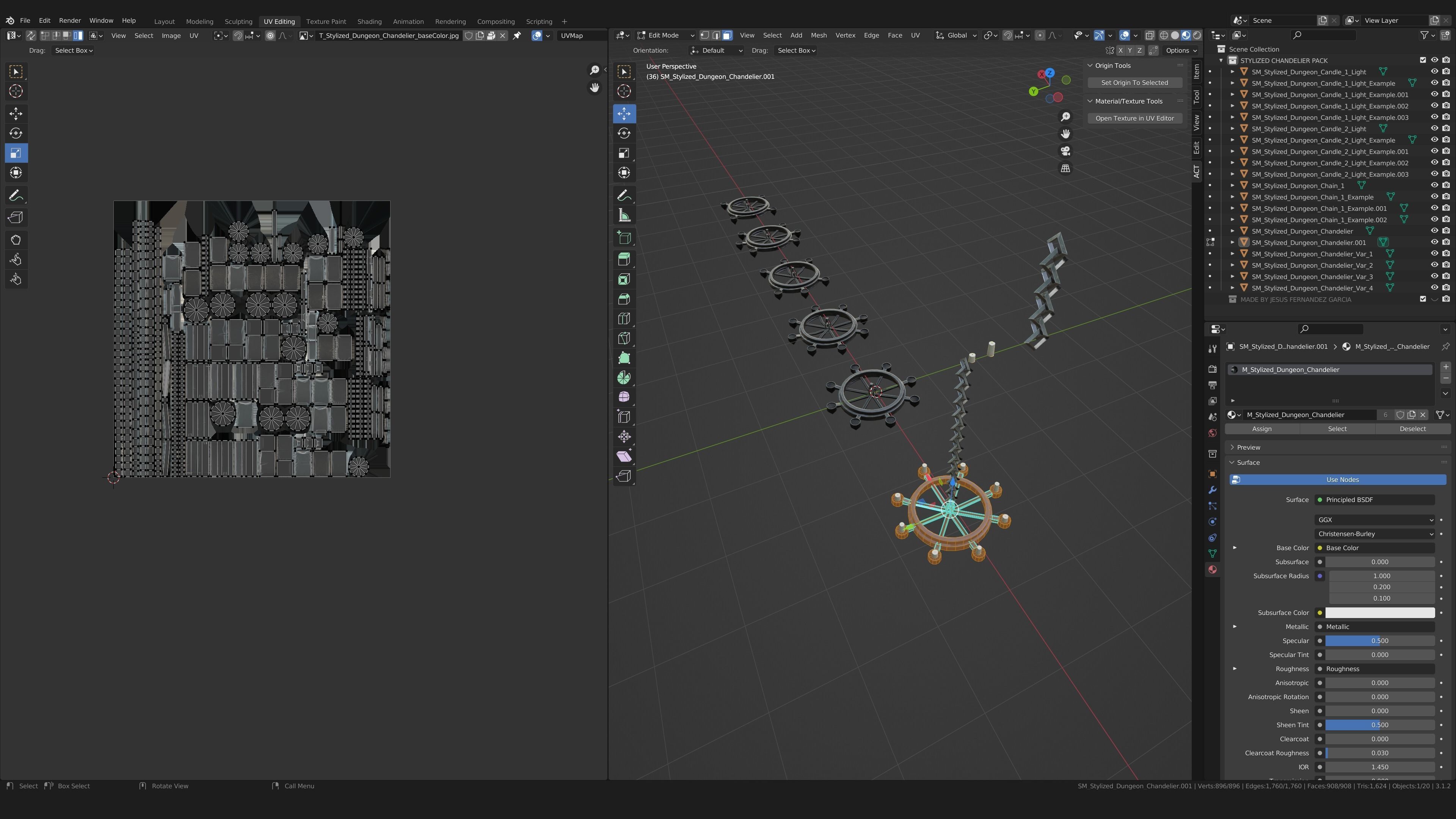Open the Modifier properties wrench tab
This screenshot has width=1456, height=819.
tap(1213, 490)
